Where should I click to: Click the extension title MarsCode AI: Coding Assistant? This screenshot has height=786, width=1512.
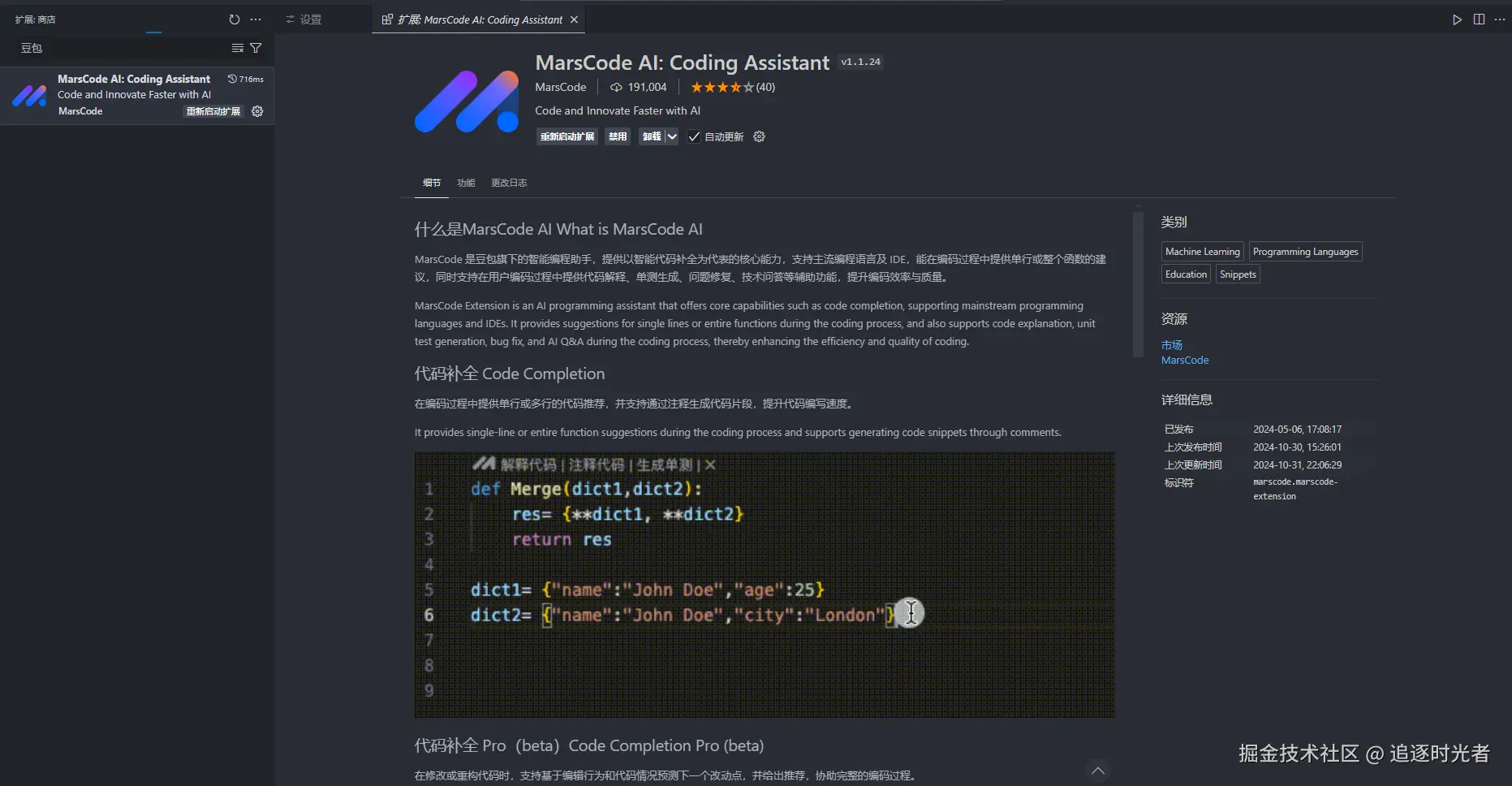pos(683,63)
